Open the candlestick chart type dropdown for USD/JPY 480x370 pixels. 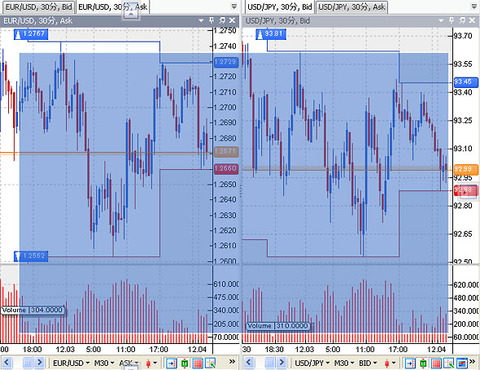tap(390, 363)
